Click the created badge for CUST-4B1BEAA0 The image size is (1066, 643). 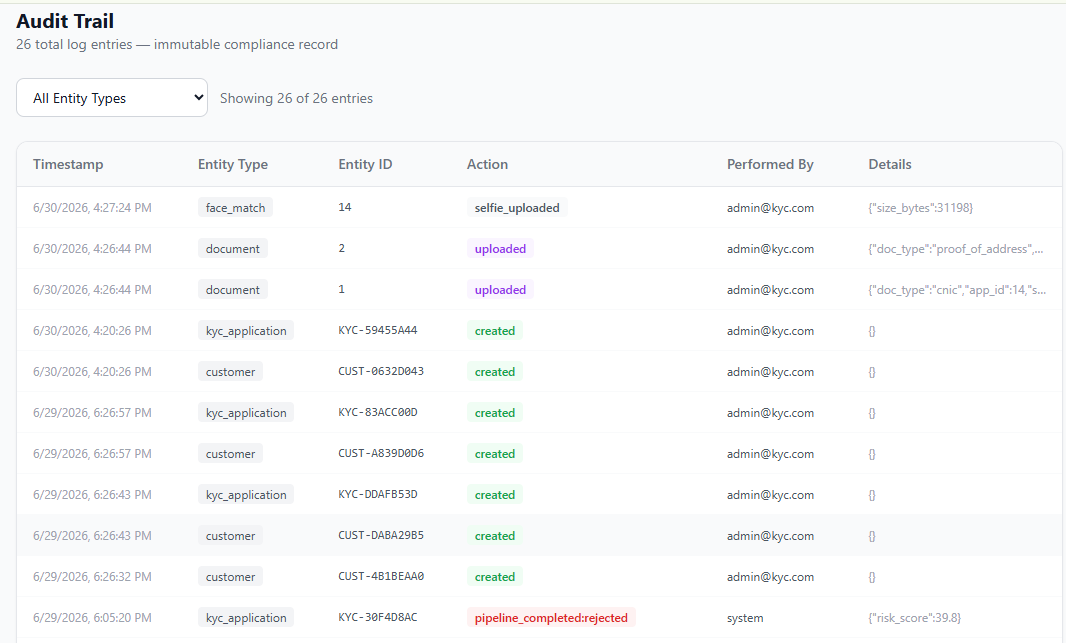[495, 576]
